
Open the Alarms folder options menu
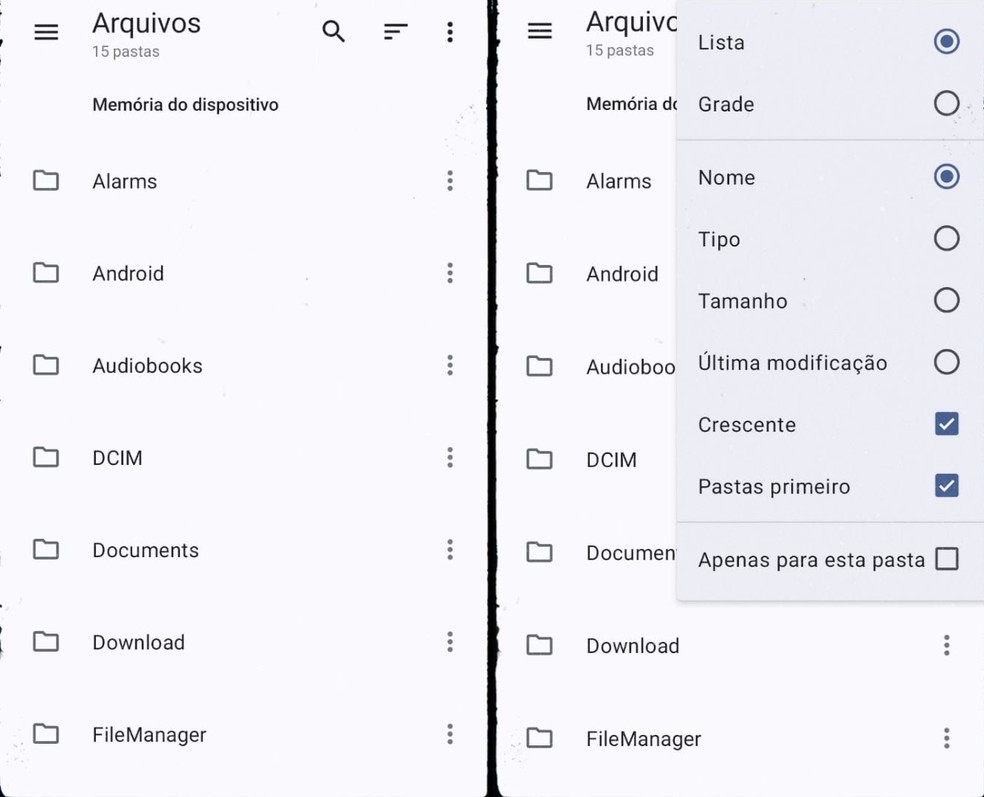[x=450, y=181]
